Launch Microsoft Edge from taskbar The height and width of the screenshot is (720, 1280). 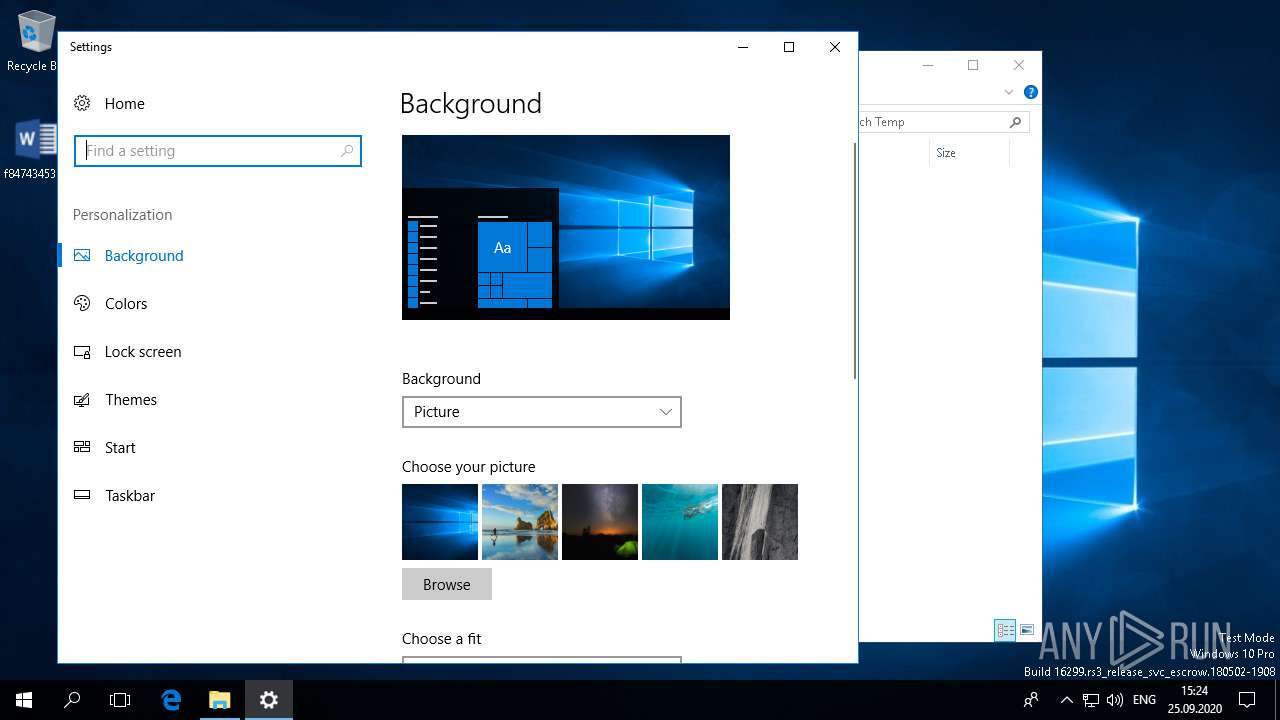coord(171,700)
